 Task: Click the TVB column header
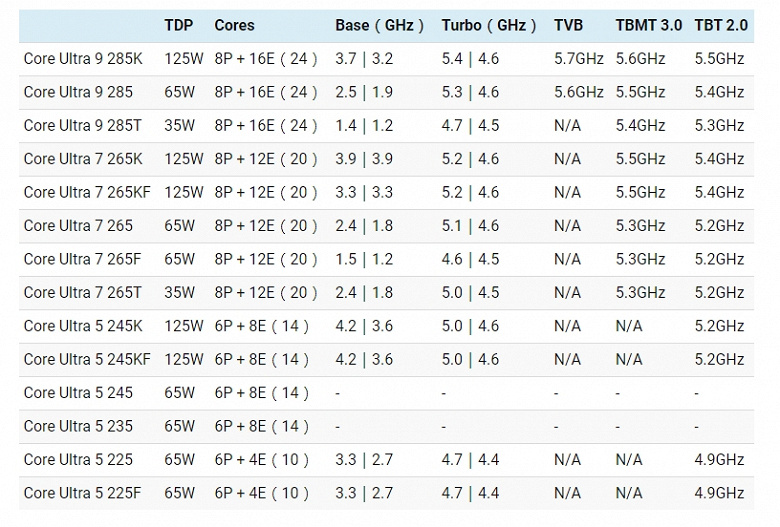tap(568, 25)
